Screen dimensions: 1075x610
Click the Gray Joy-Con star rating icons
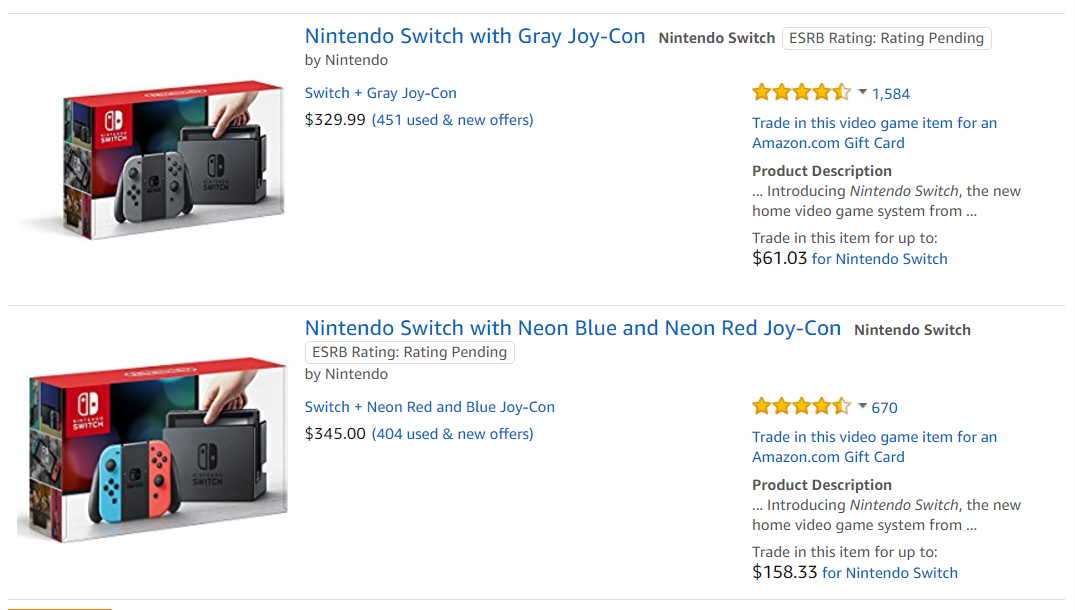click(801, 93)
